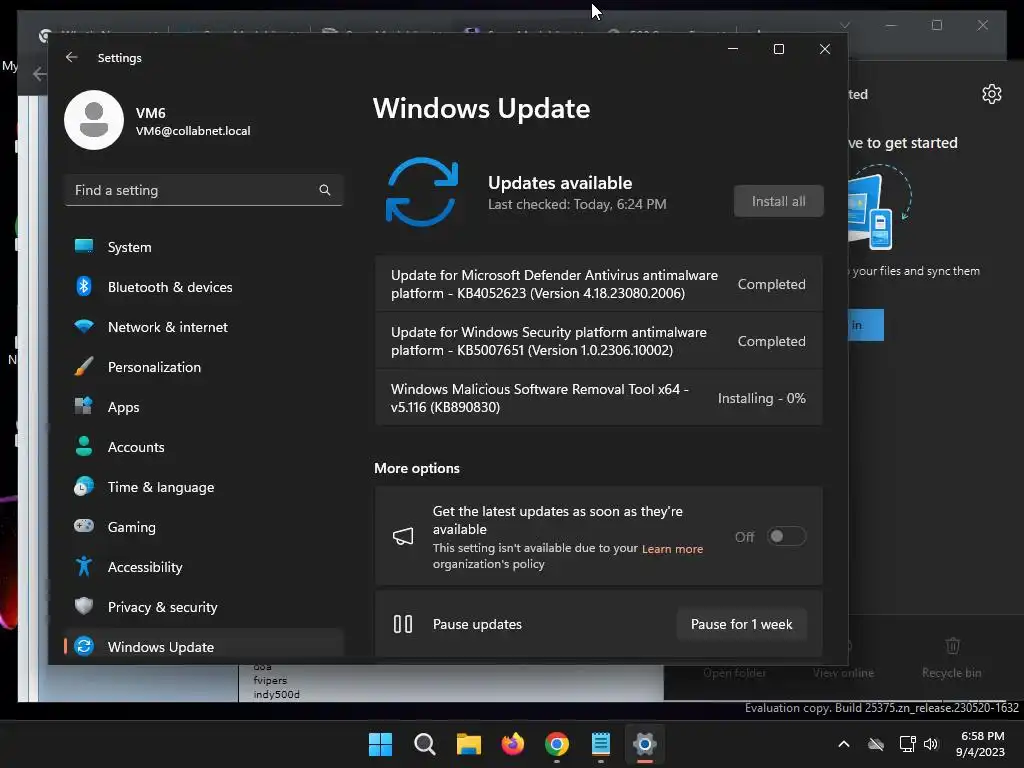
Task: Open Privacy & security settings
Action: pyautogui.click(x=204, y=607)
